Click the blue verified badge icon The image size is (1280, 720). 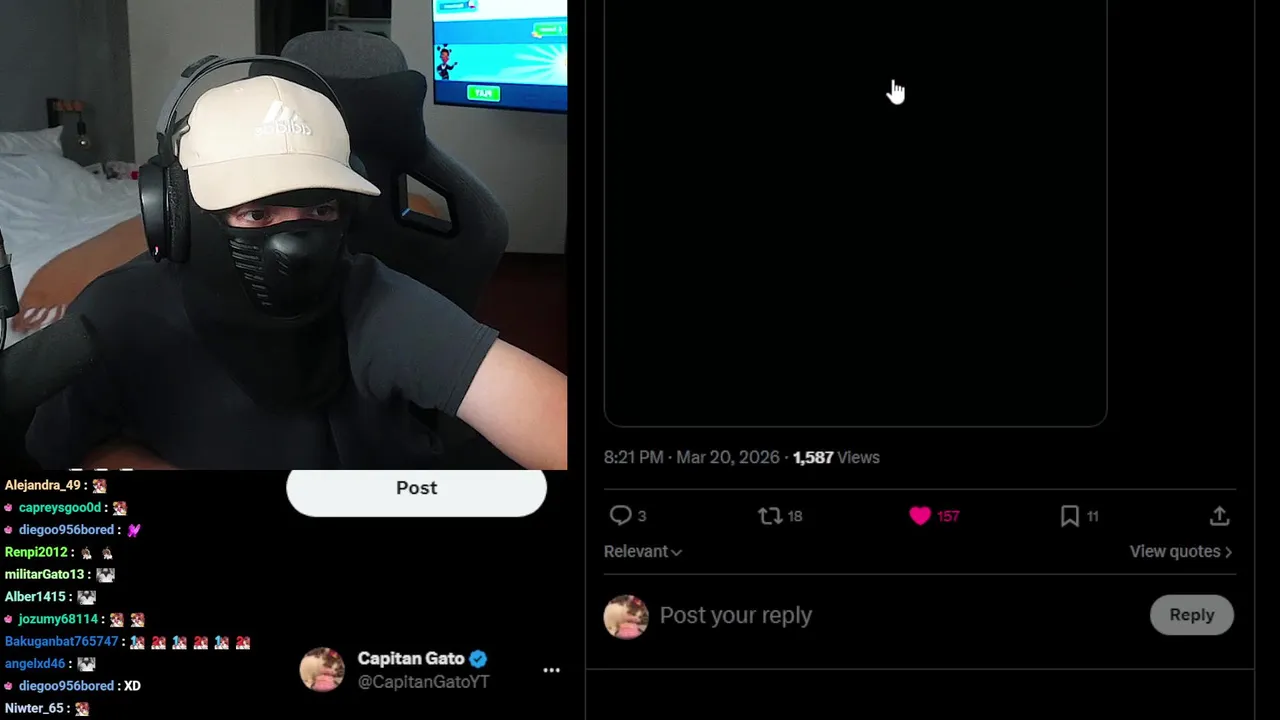479,658
